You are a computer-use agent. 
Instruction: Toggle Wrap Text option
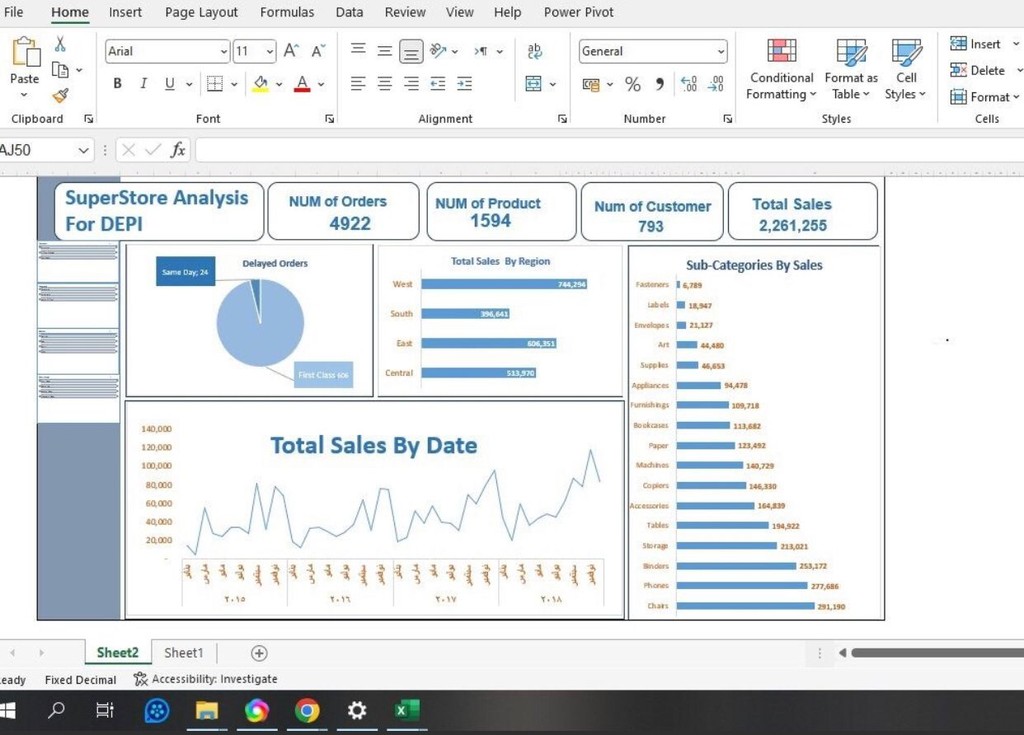[x=534, y=51]
